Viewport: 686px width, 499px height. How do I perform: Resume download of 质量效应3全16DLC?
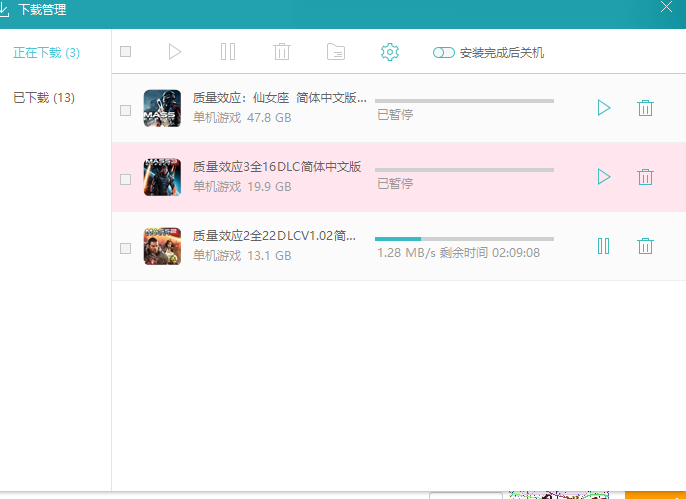coord(604,177)
